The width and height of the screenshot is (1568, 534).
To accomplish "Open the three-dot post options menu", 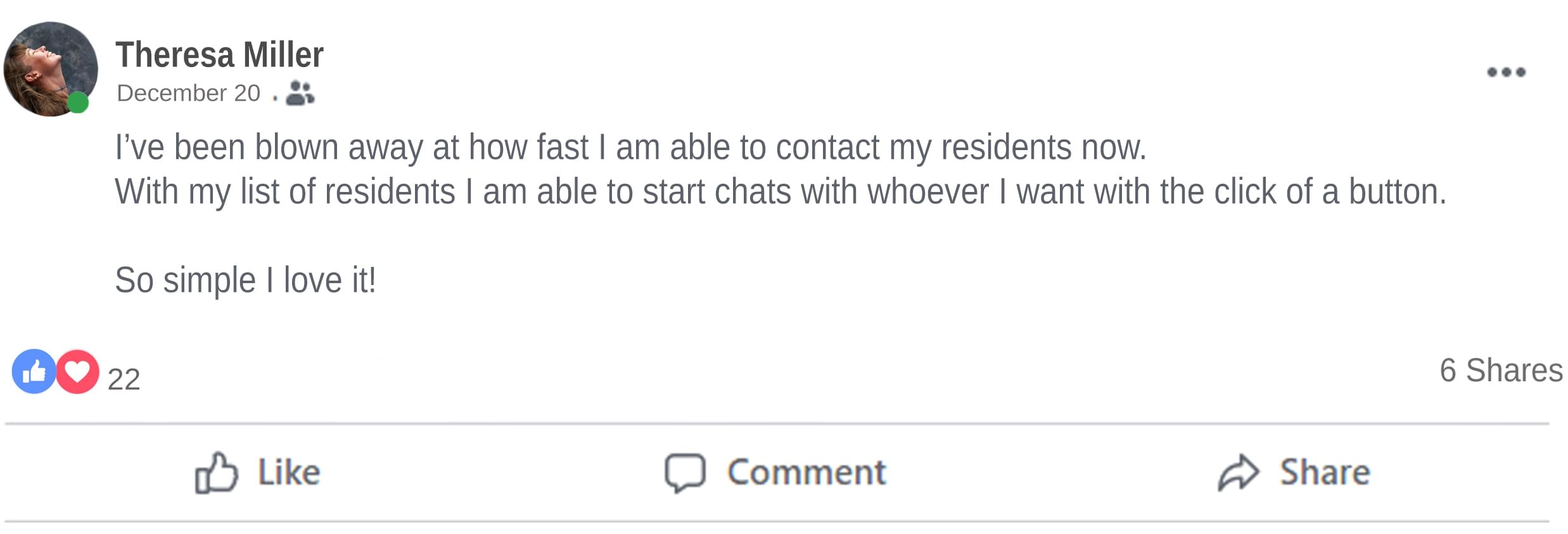I will coord(1506,72).
